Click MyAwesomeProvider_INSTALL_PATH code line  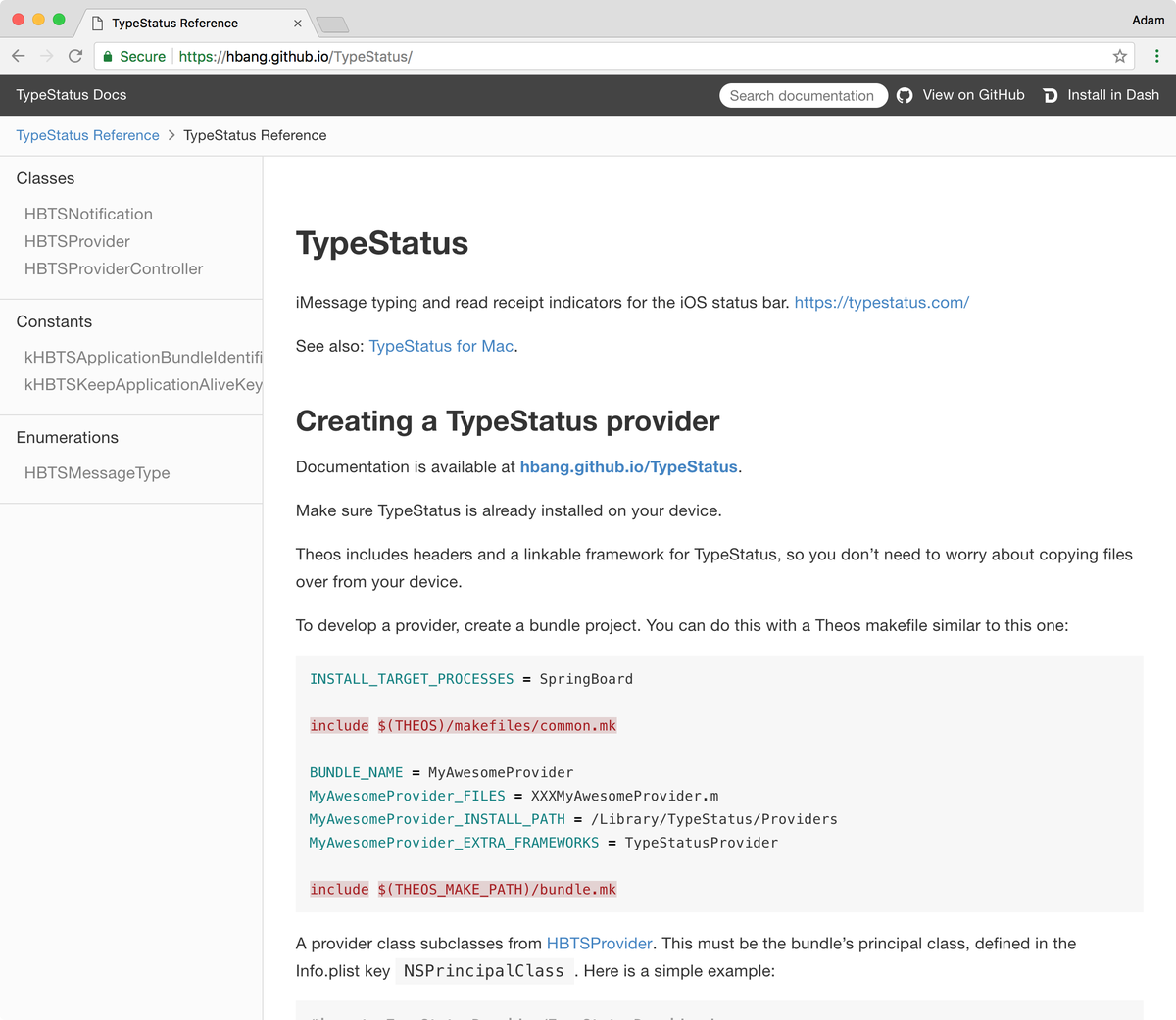[x=573, y=819]
